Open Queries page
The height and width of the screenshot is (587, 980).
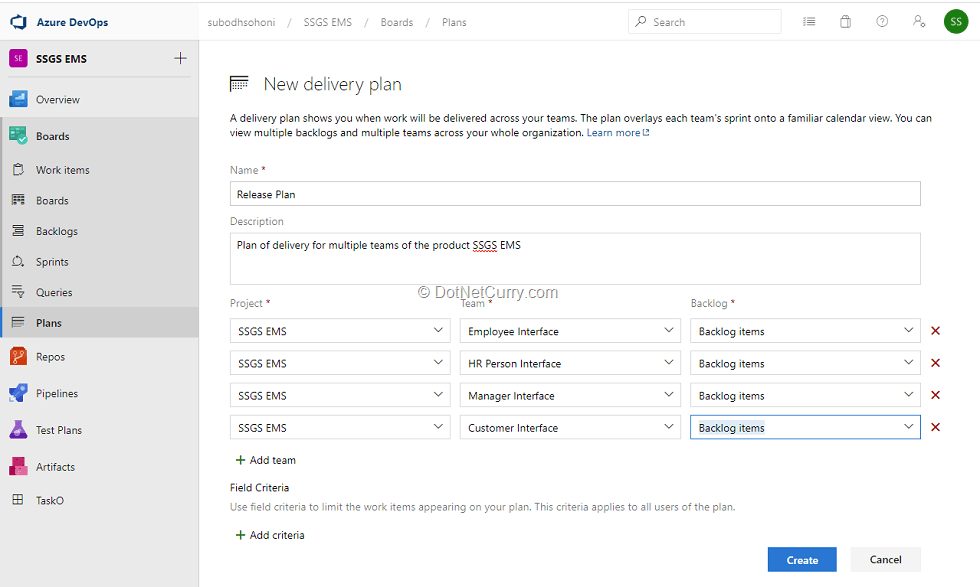[54, 293]
